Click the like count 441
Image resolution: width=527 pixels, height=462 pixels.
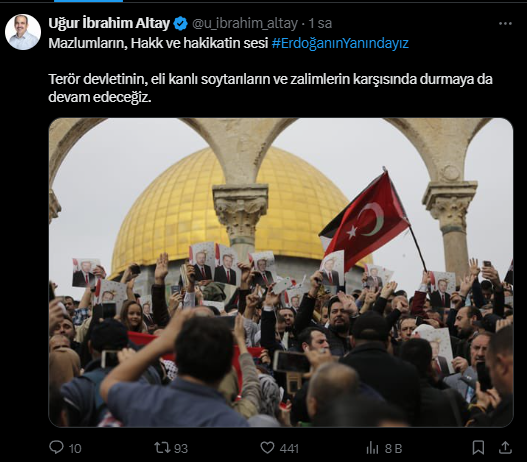click(289, 449)
